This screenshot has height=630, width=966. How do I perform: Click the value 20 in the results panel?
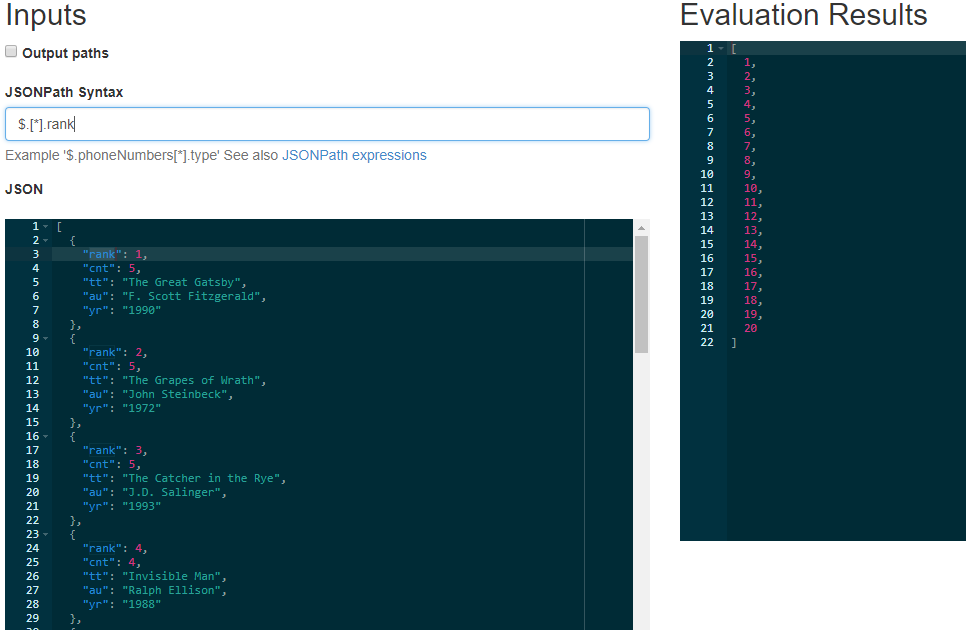(x=749, y=327)
